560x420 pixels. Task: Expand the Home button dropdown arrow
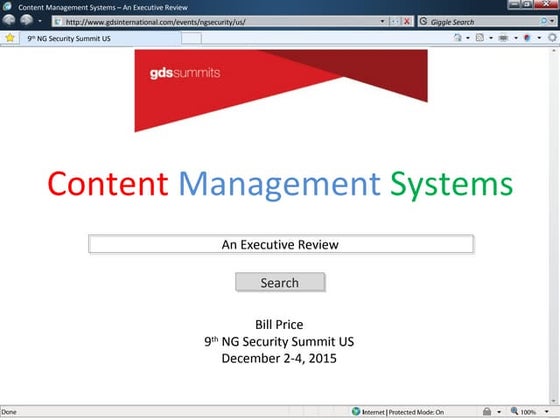point(468,38)
